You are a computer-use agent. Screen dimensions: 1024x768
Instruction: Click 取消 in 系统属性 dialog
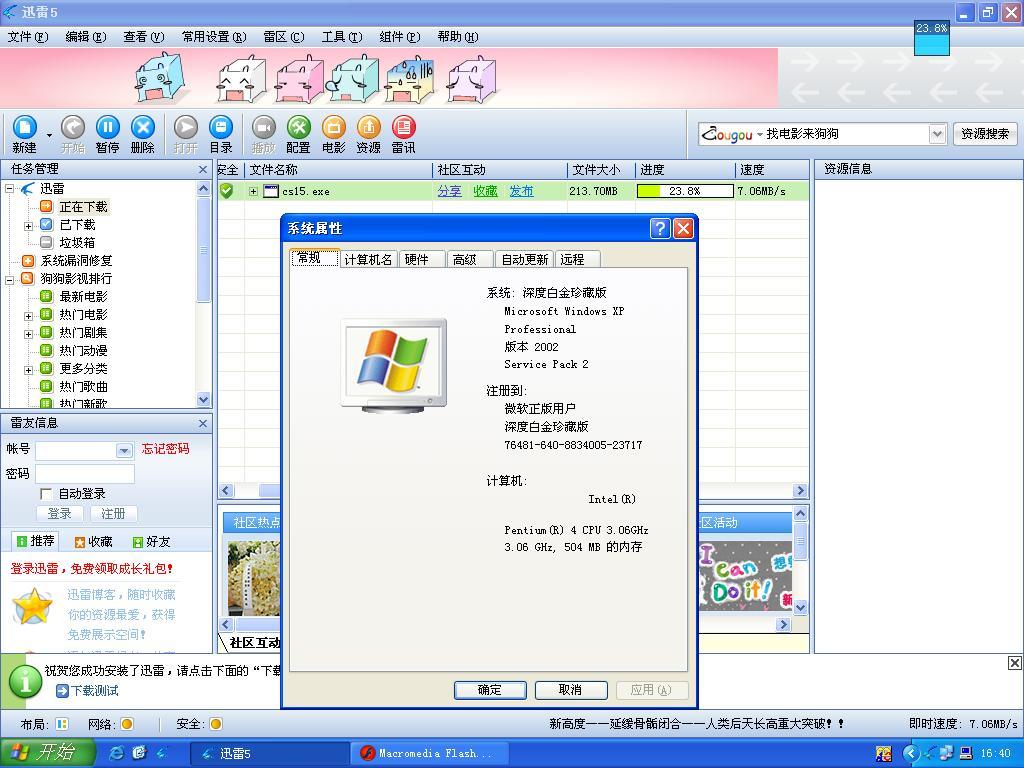[x=571, y=690]
